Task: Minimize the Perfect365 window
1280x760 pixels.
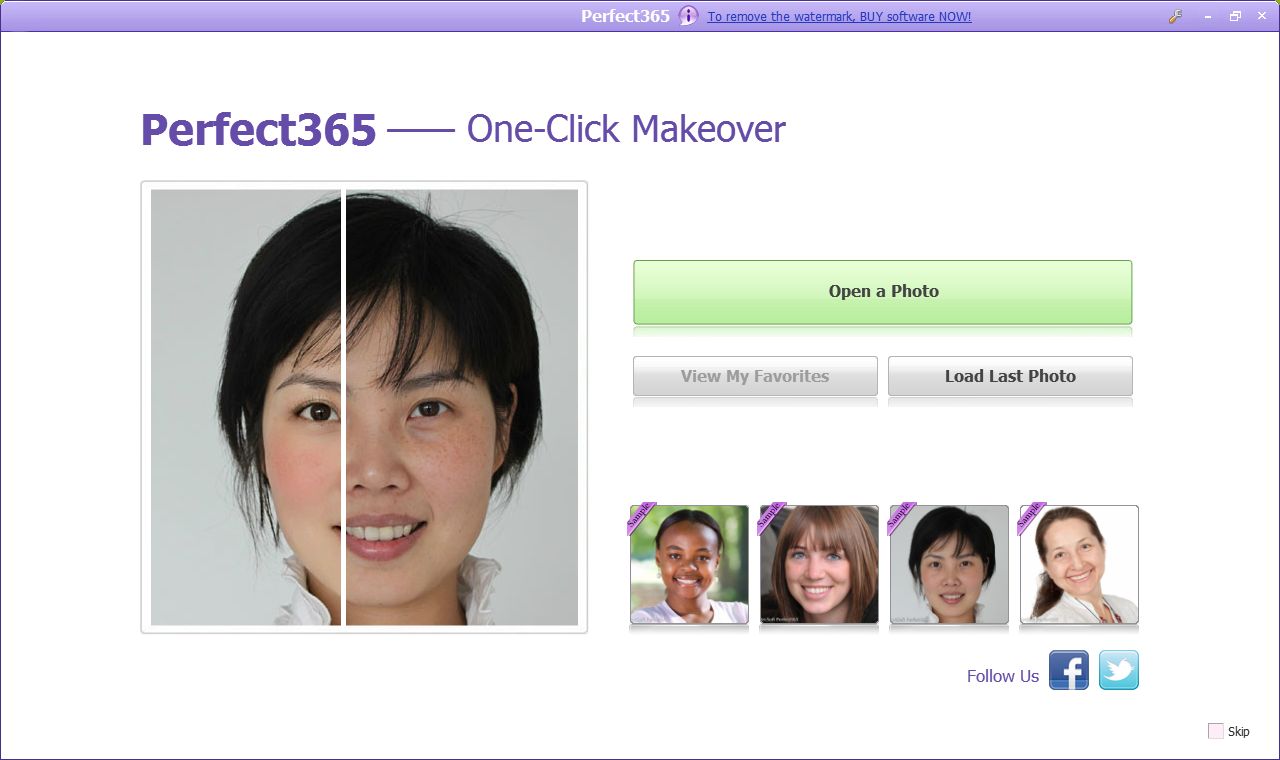Action: pyautogui.click(x=1209, y=17)
